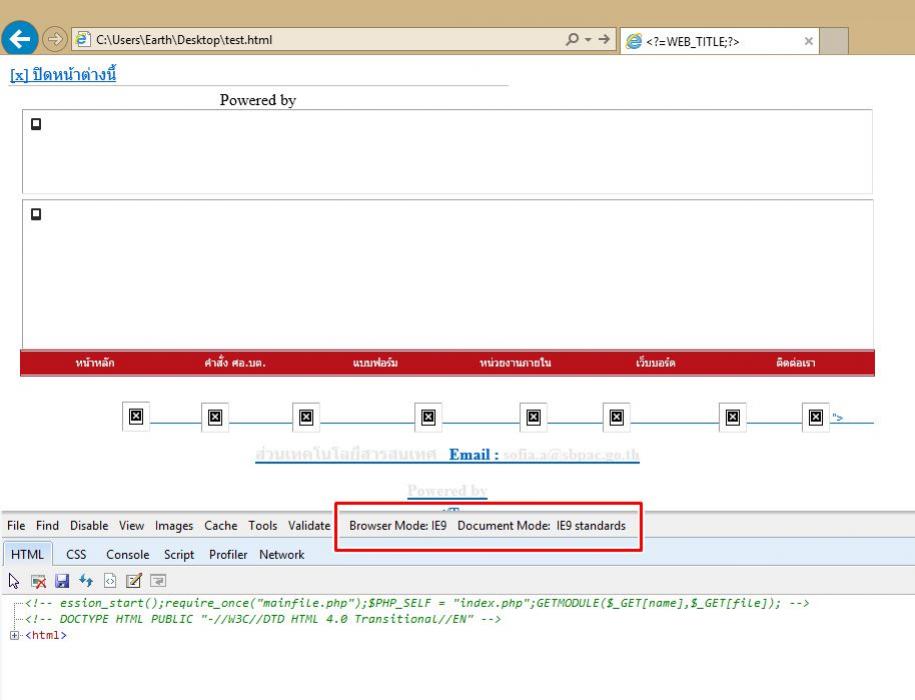Select the DOCTYPE HTML PUBLIC comment row
915x700 pixels.
263,619
